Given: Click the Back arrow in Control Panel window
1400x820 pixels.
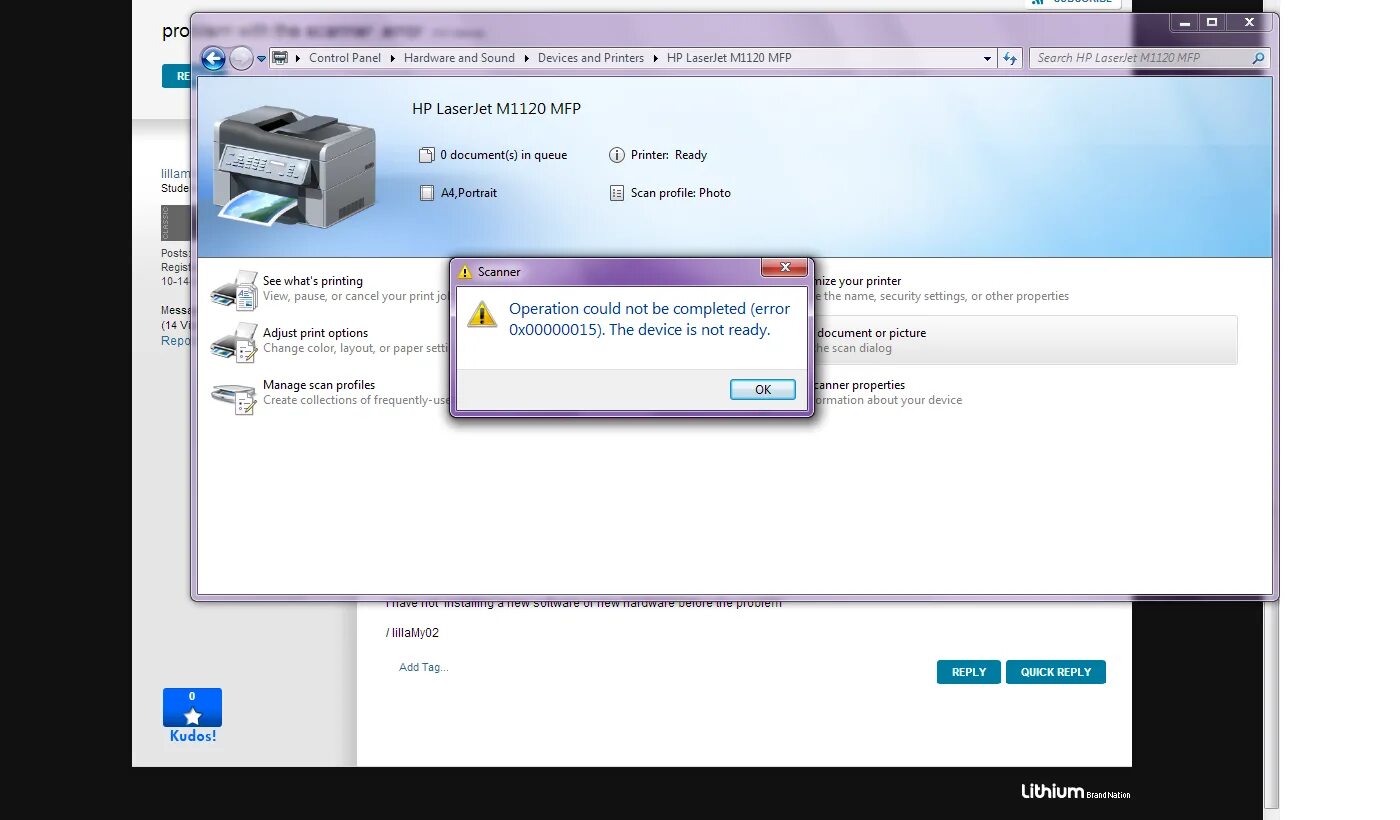Looking at the screenshot, I should point(213,58).
